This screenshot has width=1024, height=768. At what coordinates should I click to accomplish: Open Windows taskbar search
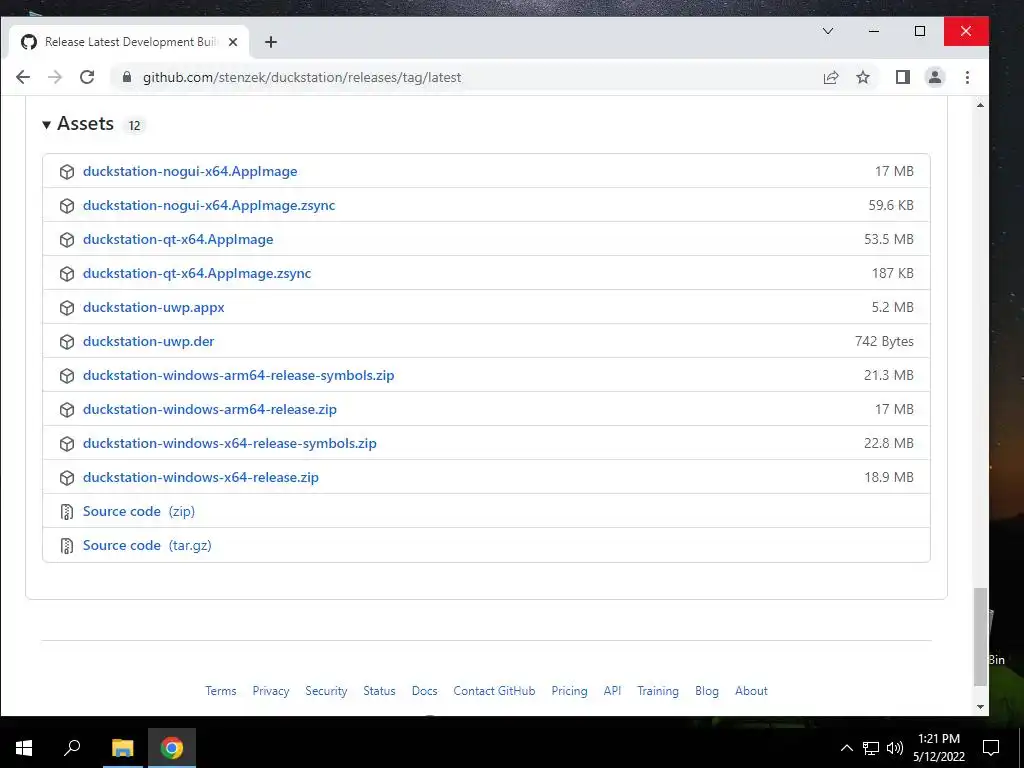(x=72, y=748)
